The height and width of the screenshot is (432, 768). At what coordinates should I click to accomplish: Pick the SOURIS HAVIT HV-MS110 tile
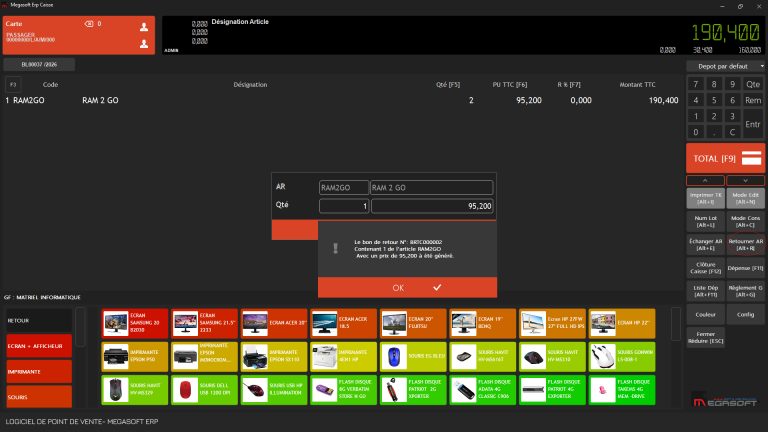tap(552, 357)
